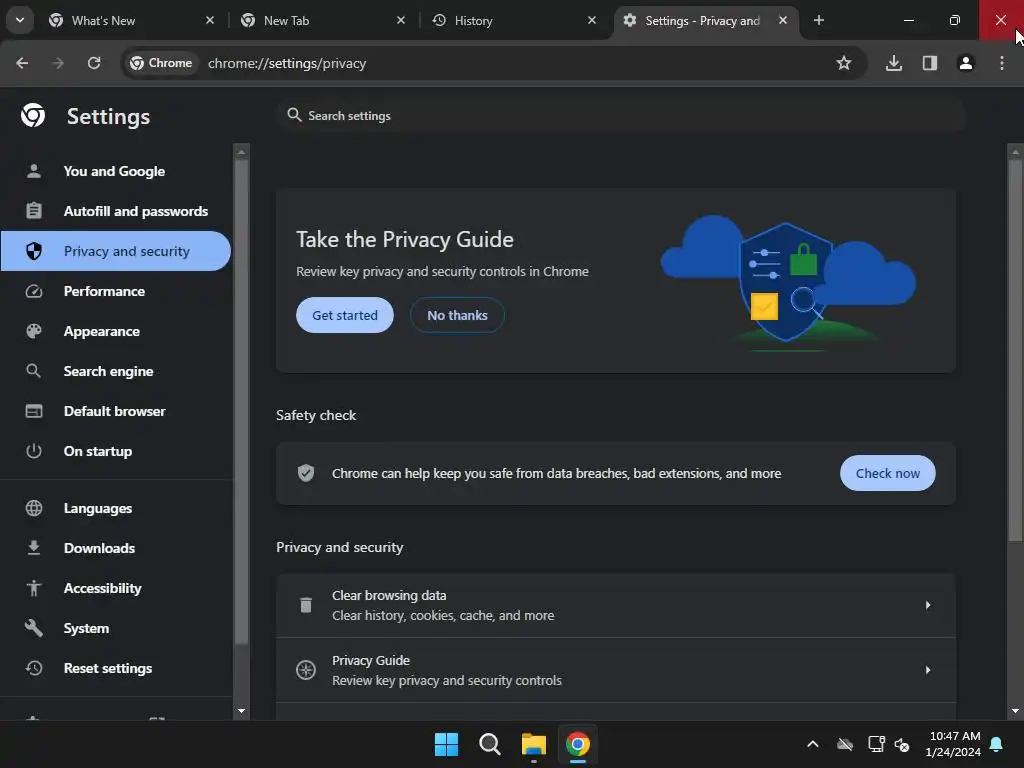
Task: Bookmark this page with the star icon
Action: coord(844,63)
